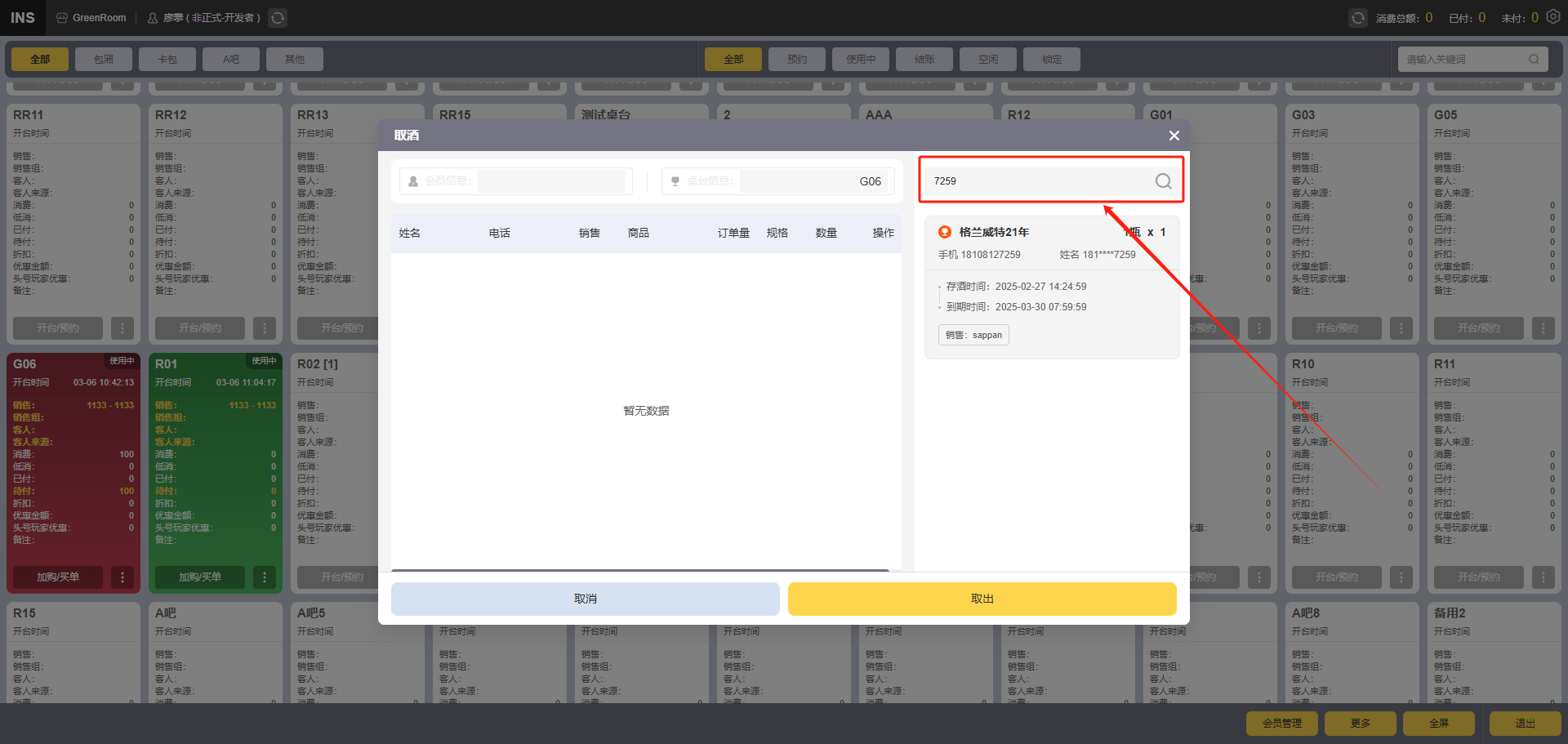Click the 退出 button
The width and height of the screenshot is (1568, 744).
1526,724
